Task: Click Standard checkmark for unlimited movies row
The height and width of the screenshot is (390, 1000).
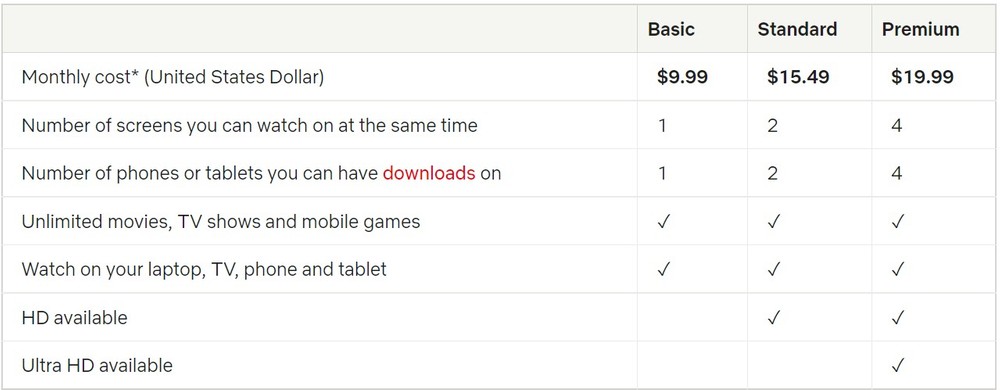Action: coord(773,222)
